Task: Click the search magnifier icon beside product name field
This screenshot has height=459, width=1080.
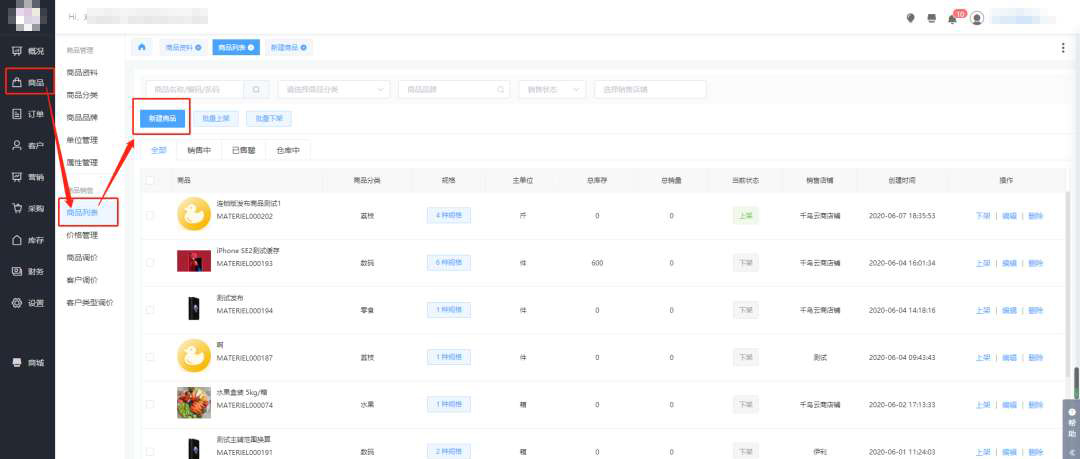Action: click(255, 89)
